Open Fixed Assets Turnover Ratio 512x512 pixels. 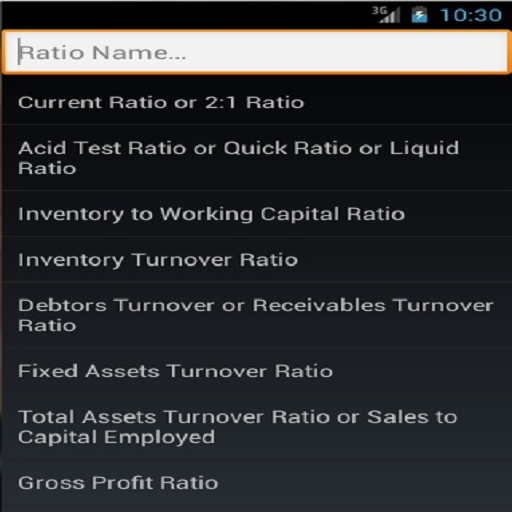[256, 371]
